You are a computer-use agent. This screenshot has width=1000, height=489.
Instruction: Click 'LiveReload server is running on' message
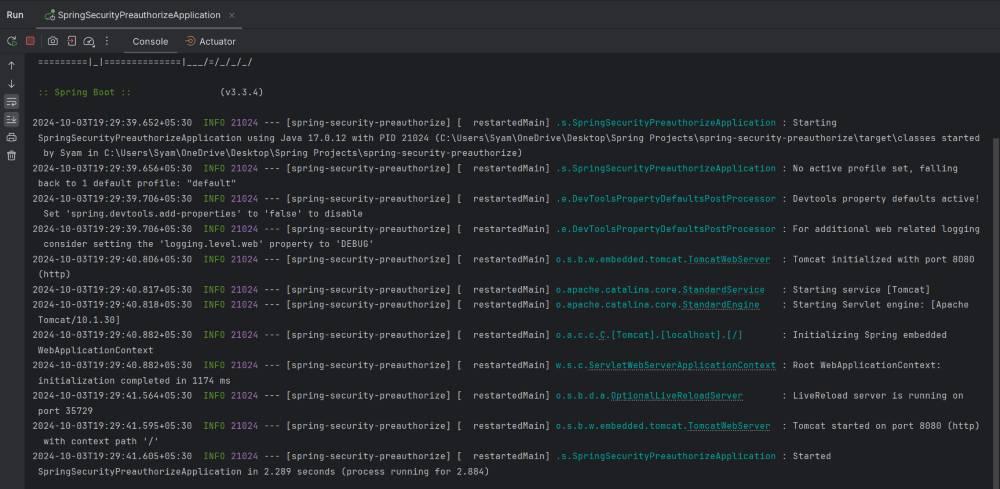pyautogui.click(x=878, y=396)
